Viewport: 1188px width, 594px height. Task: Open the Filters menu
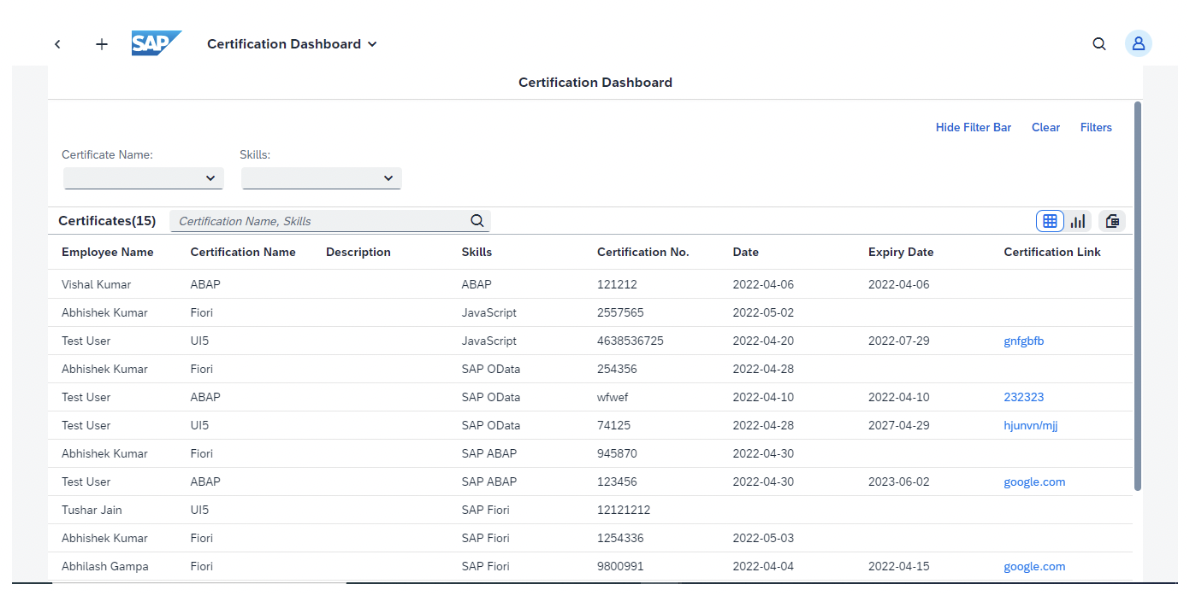(x=1096, y=127)
